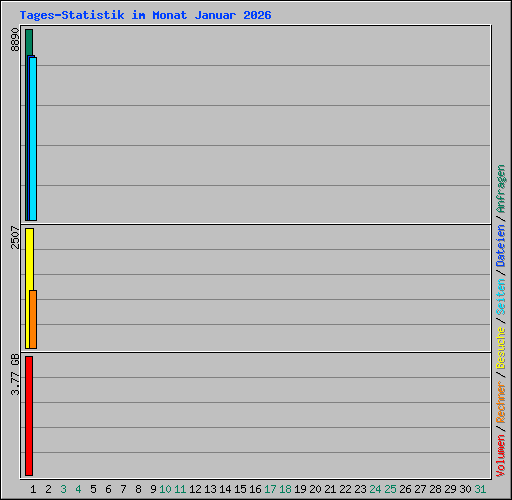Click day '14' on the x-axis

225,489
